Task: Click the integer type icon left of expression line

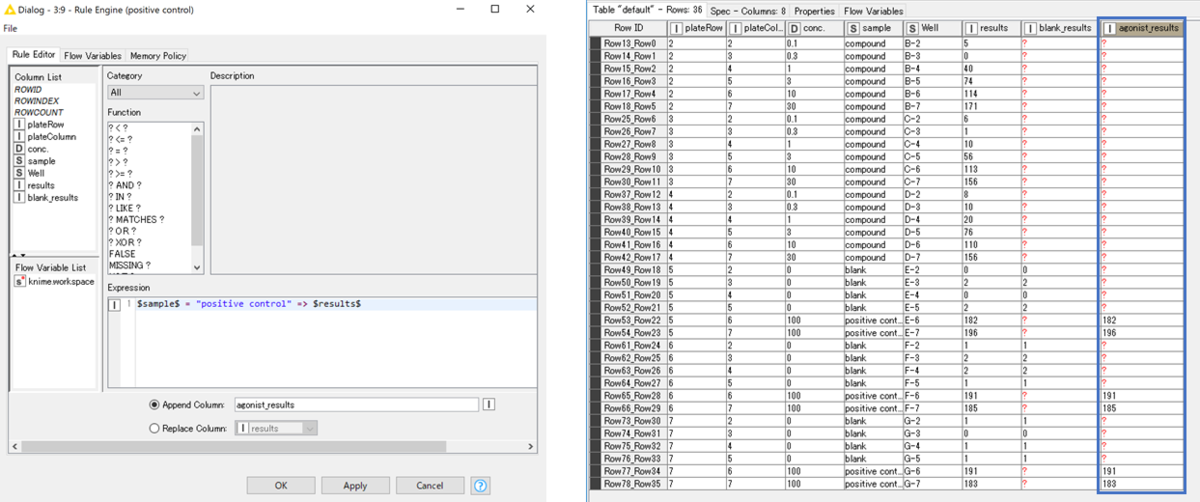Action: pos(114,304)
